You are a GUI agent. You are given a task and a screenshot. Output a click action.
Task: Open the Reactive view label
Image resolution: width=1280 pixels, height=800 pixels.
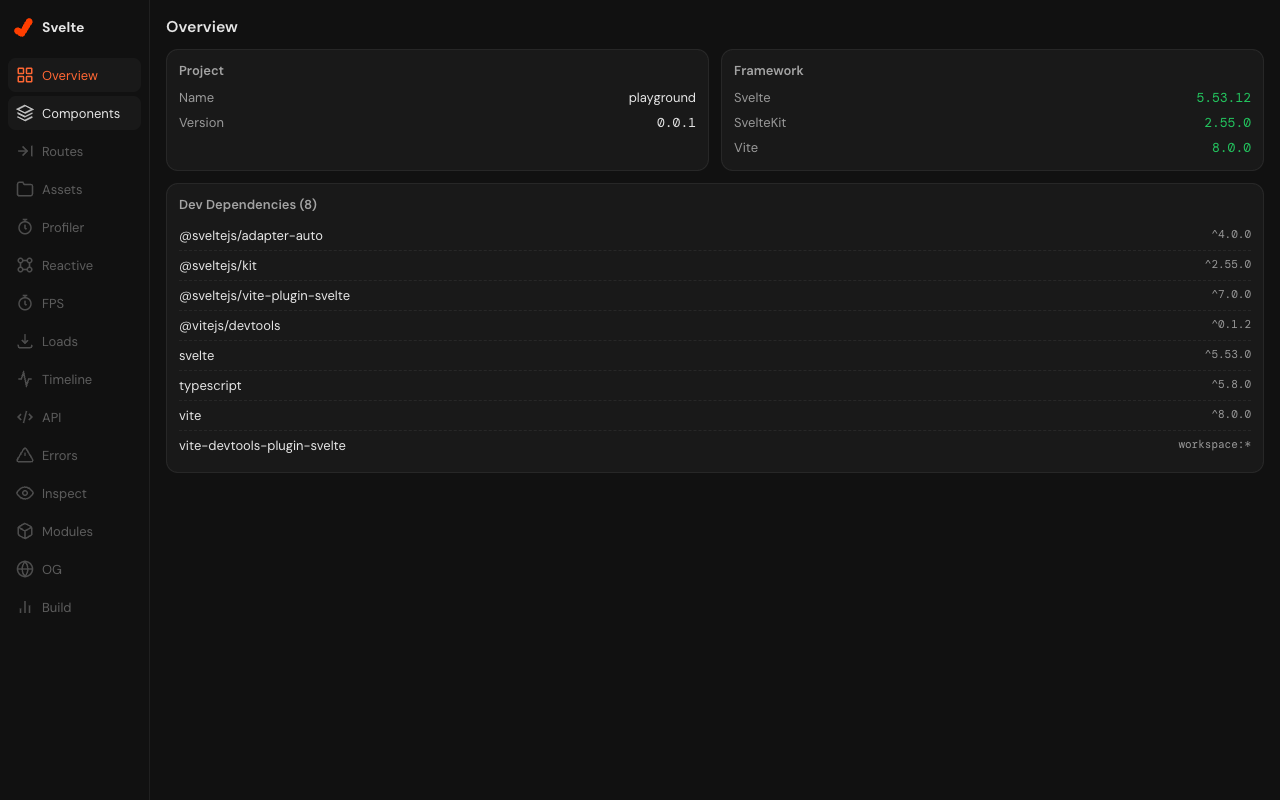[x=67, y=265]
